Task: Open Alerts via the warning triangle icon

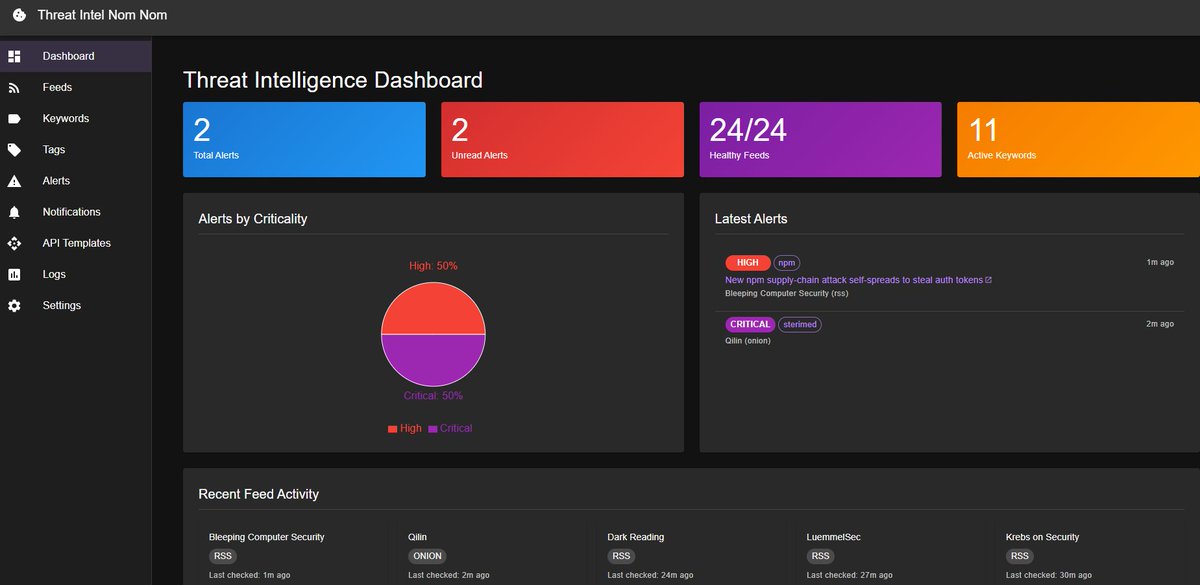Action: (x=15, y=180)
